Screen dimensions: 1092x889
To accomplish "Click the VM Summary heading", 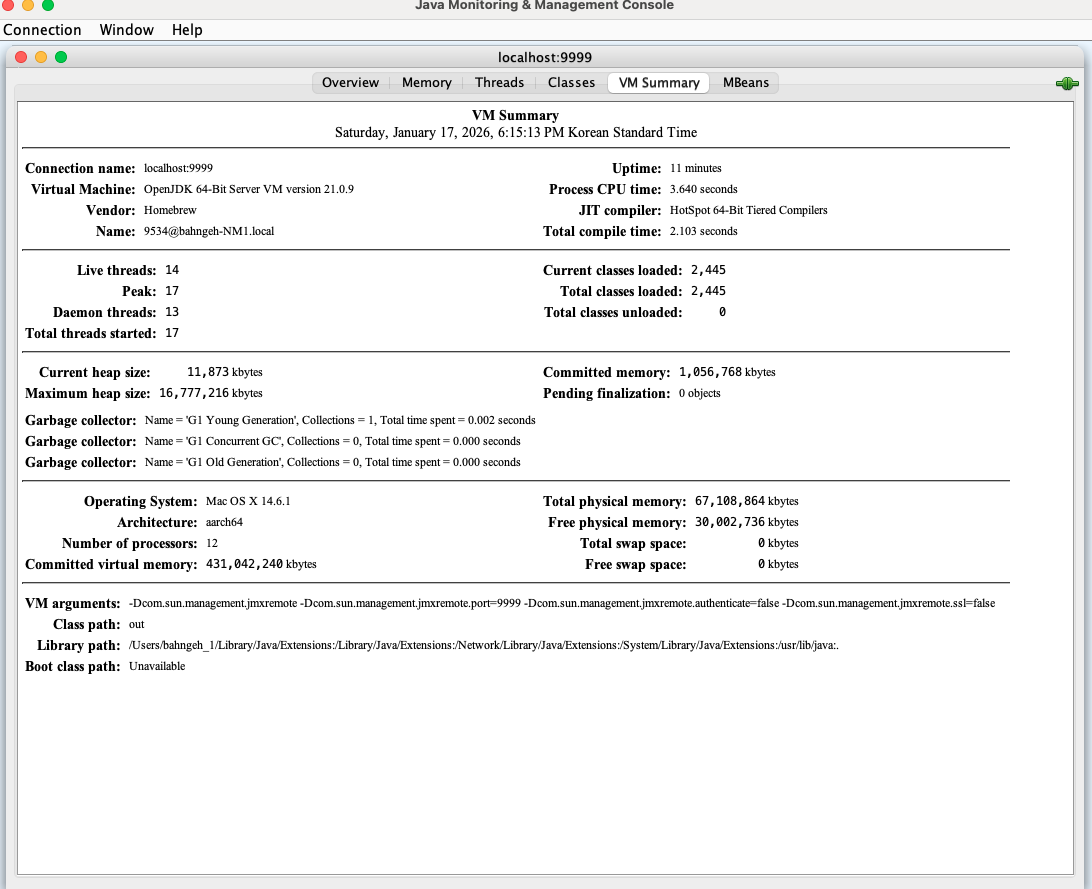I will pyautogui.click(x=515, y=116).
